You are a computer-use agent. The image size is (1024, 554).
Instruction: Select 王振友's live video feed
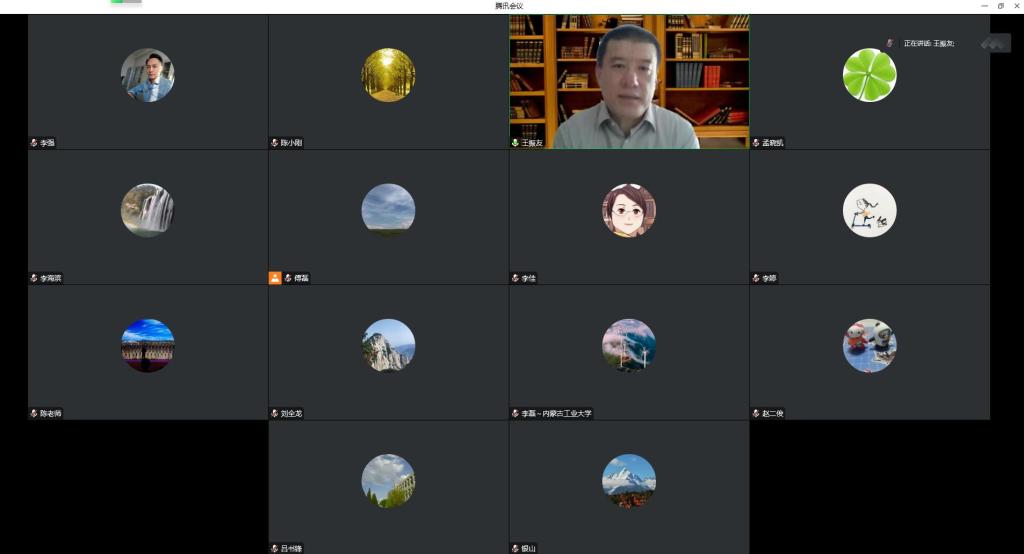click(629, 82)
